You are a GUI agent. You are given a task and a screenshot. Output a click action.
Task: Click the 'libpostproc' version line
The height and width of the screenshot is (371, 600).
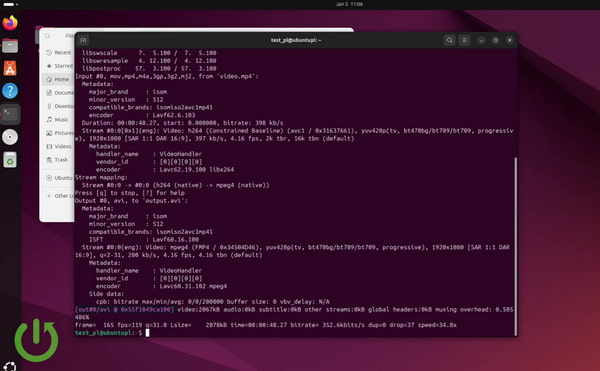(149, 68)
